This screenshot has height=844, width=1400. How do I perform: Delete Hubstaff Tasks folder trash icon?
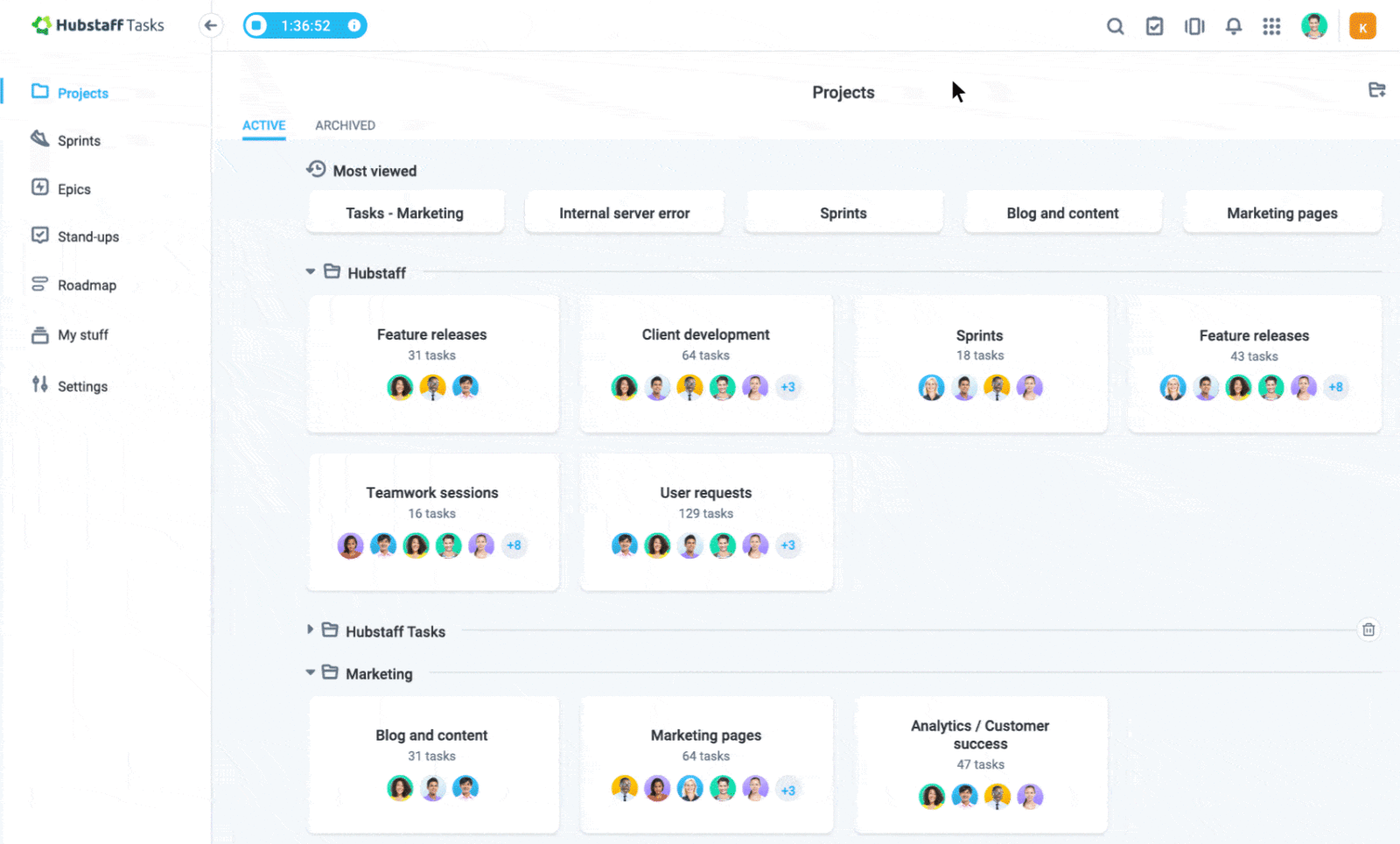pos(1368,629)
